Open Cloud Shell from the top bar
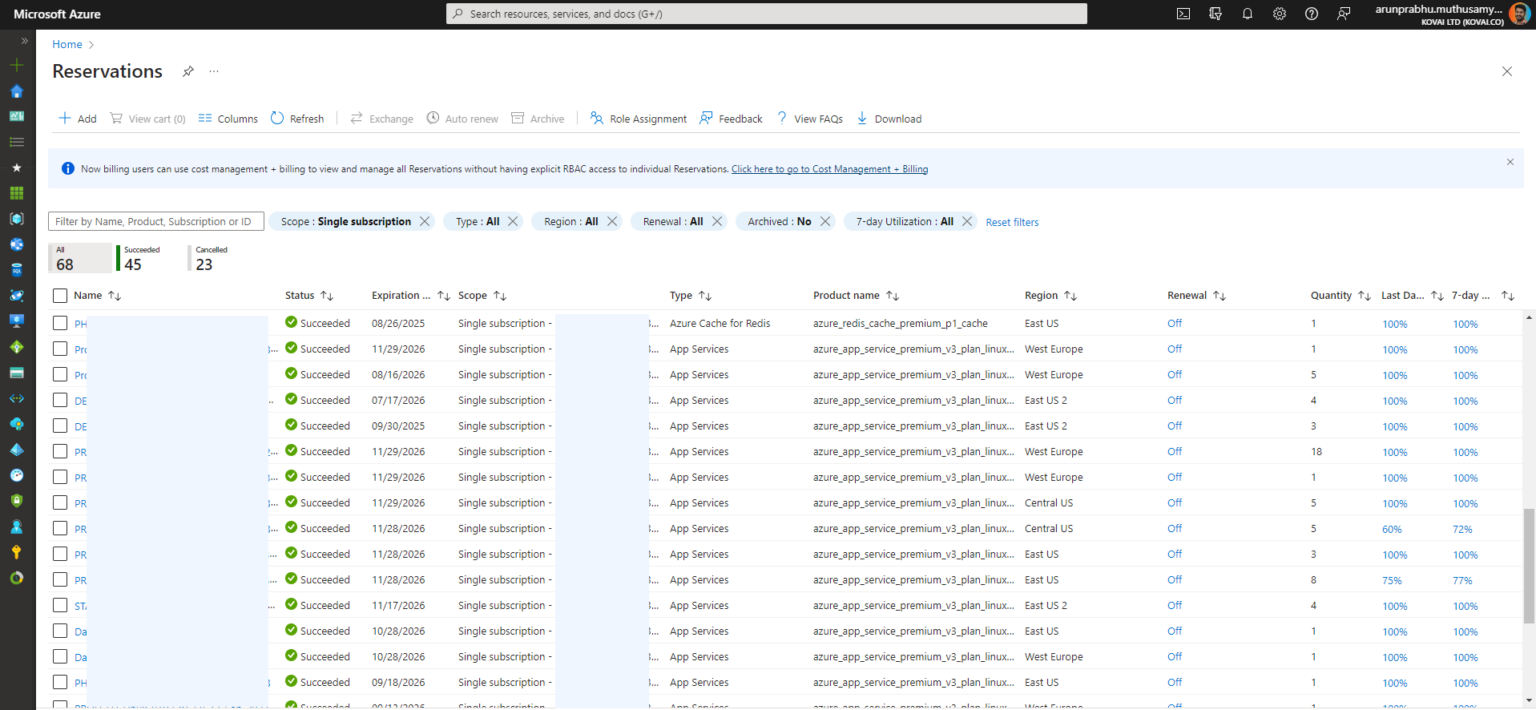Screen dimensions: 1536x710 (1183, 13)
